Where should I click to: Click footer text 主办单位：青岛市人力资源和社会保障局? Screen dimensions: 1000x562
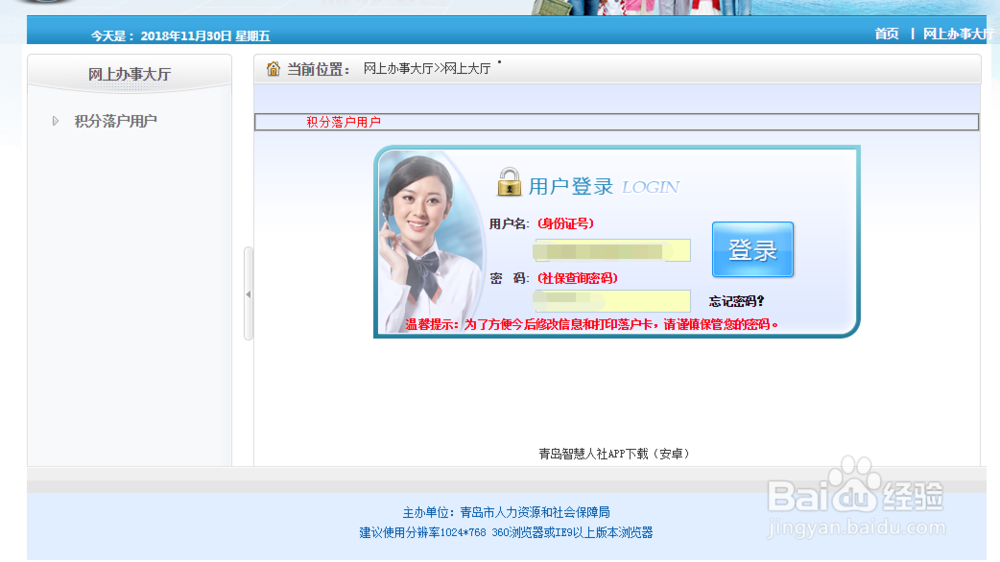pyautogui.click(x=506, y=512)
